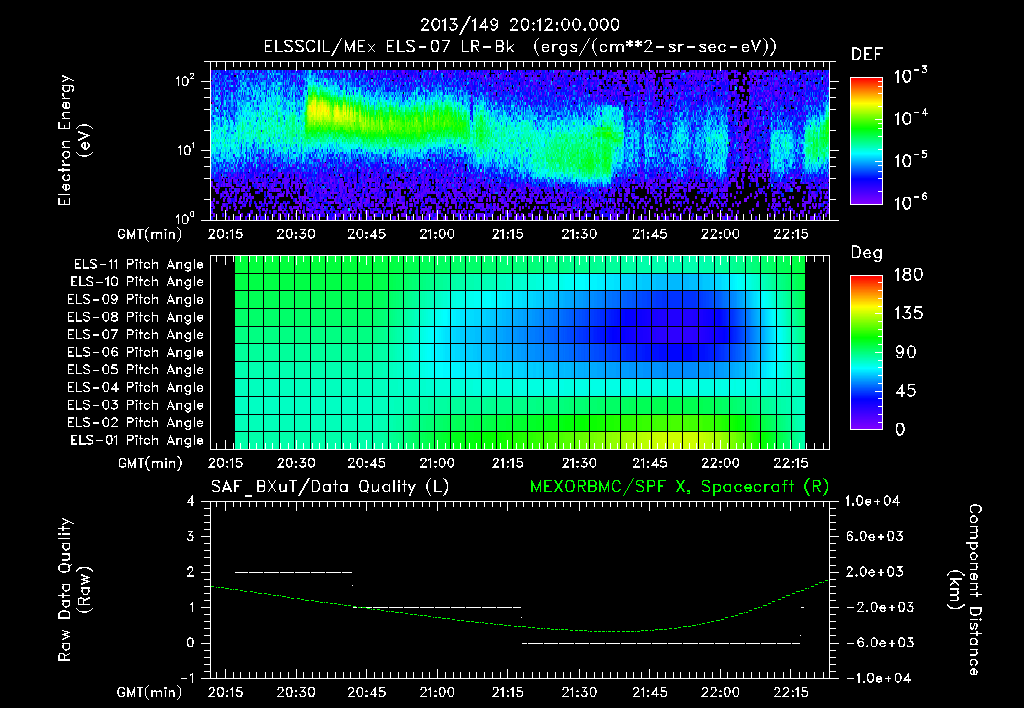Click the 10^-3 label on the DEF scale
Viewport: 1024px width, 708px height.
[910, 76]
